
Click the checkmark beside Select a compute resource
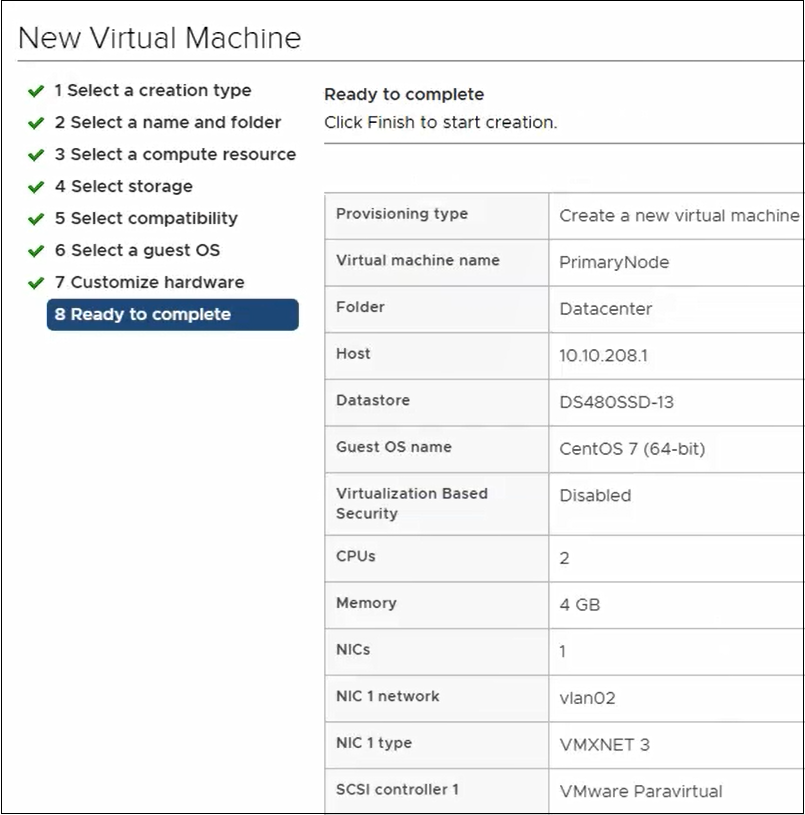pos(34,154)
